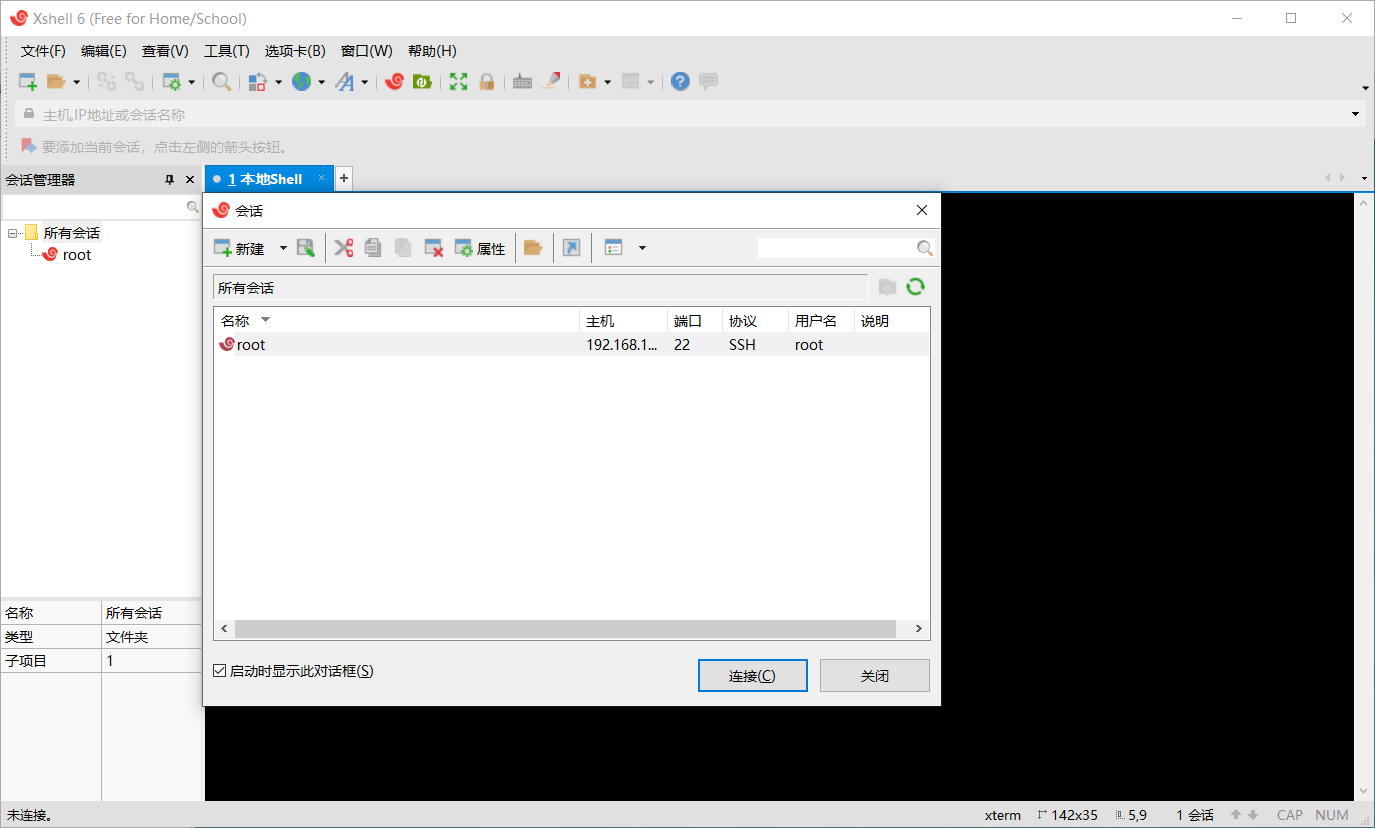This screenshot has width=1375, height=828.
Task: Open the 帮助(H) menu
Action: (432, 51)
